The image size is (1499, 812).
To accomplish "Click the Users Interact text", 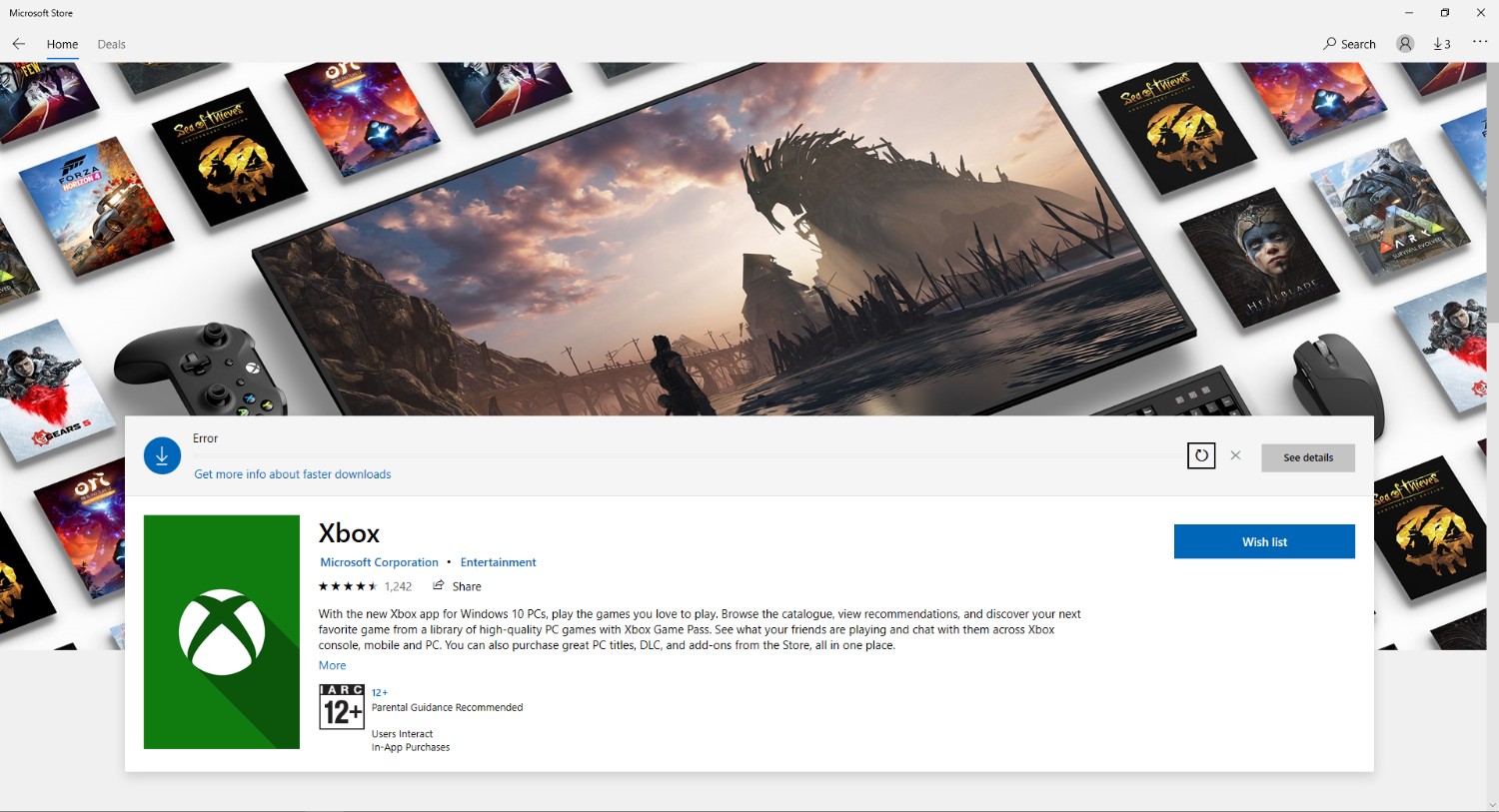I will pos(402,734).
